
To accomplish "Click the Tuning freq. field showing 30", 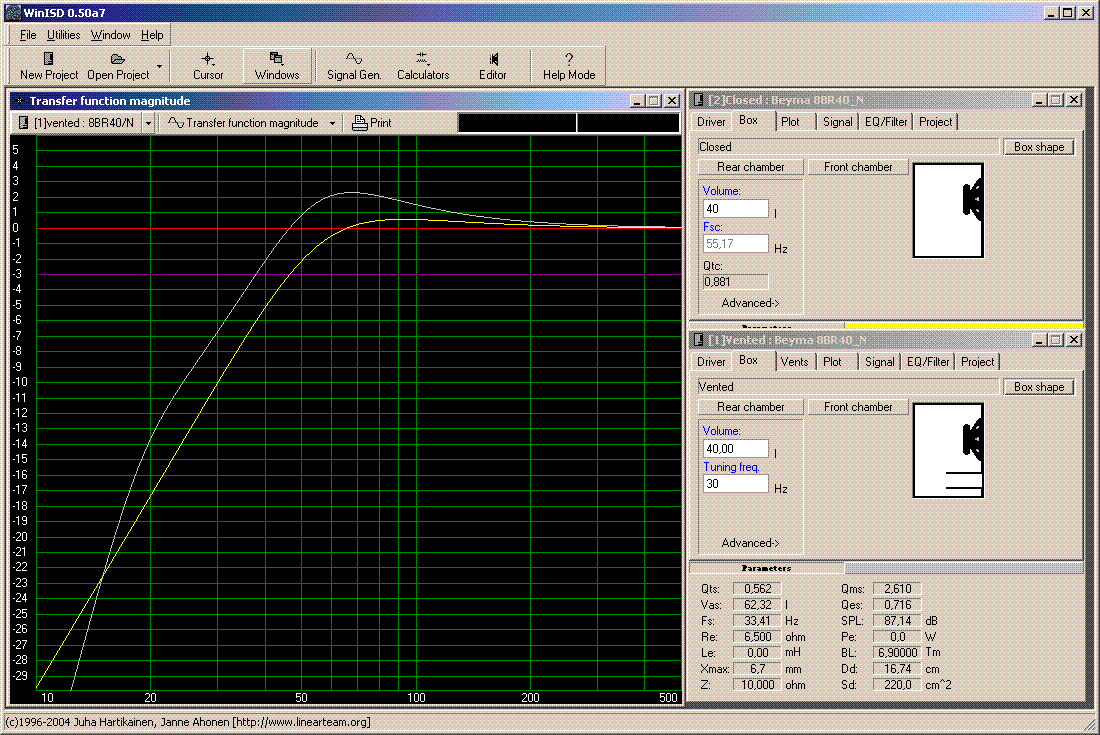I will (735, 484).
